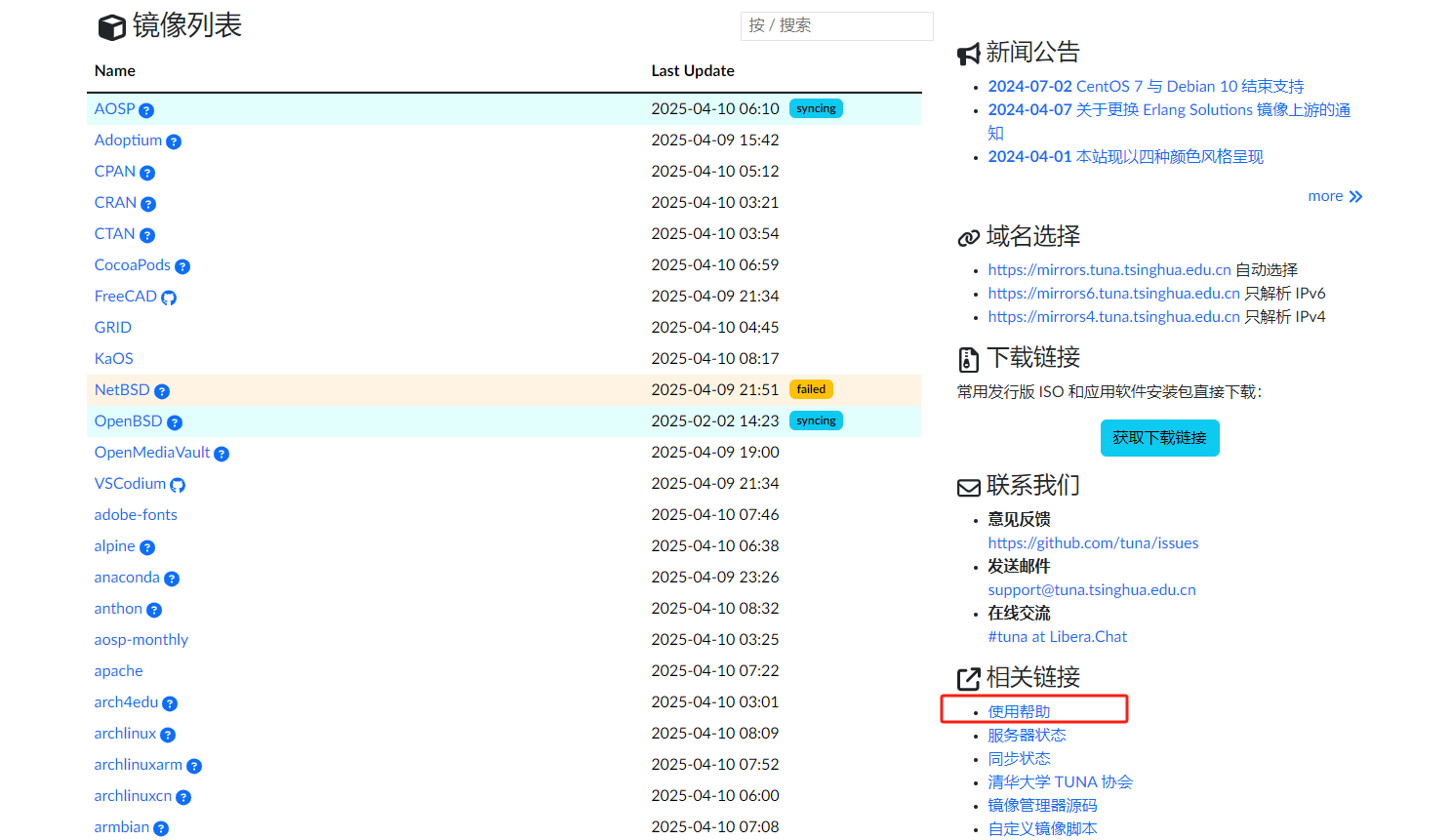Screen dimensions: 1452x840
Task: Open the armbian help icon
Action: (x=161, y=828)
